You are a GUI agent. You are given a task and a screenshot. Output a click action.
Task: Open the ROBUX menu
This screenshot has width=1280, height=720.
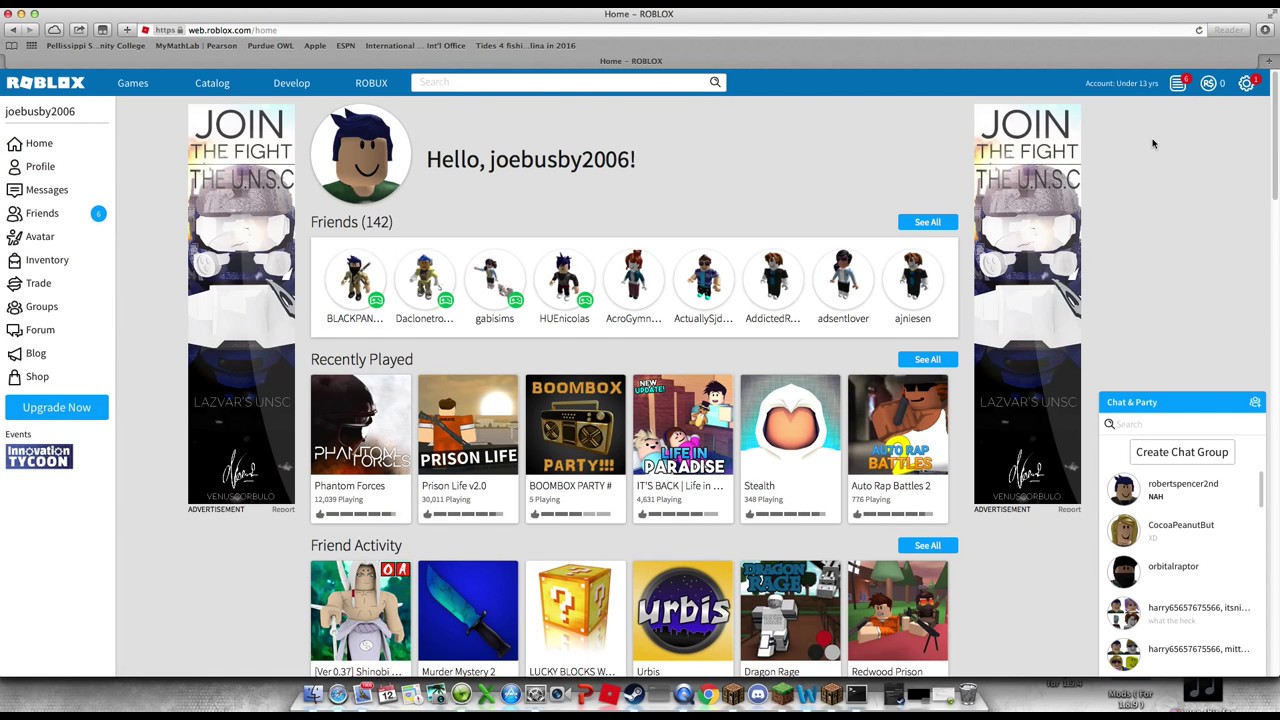[371, 83]
